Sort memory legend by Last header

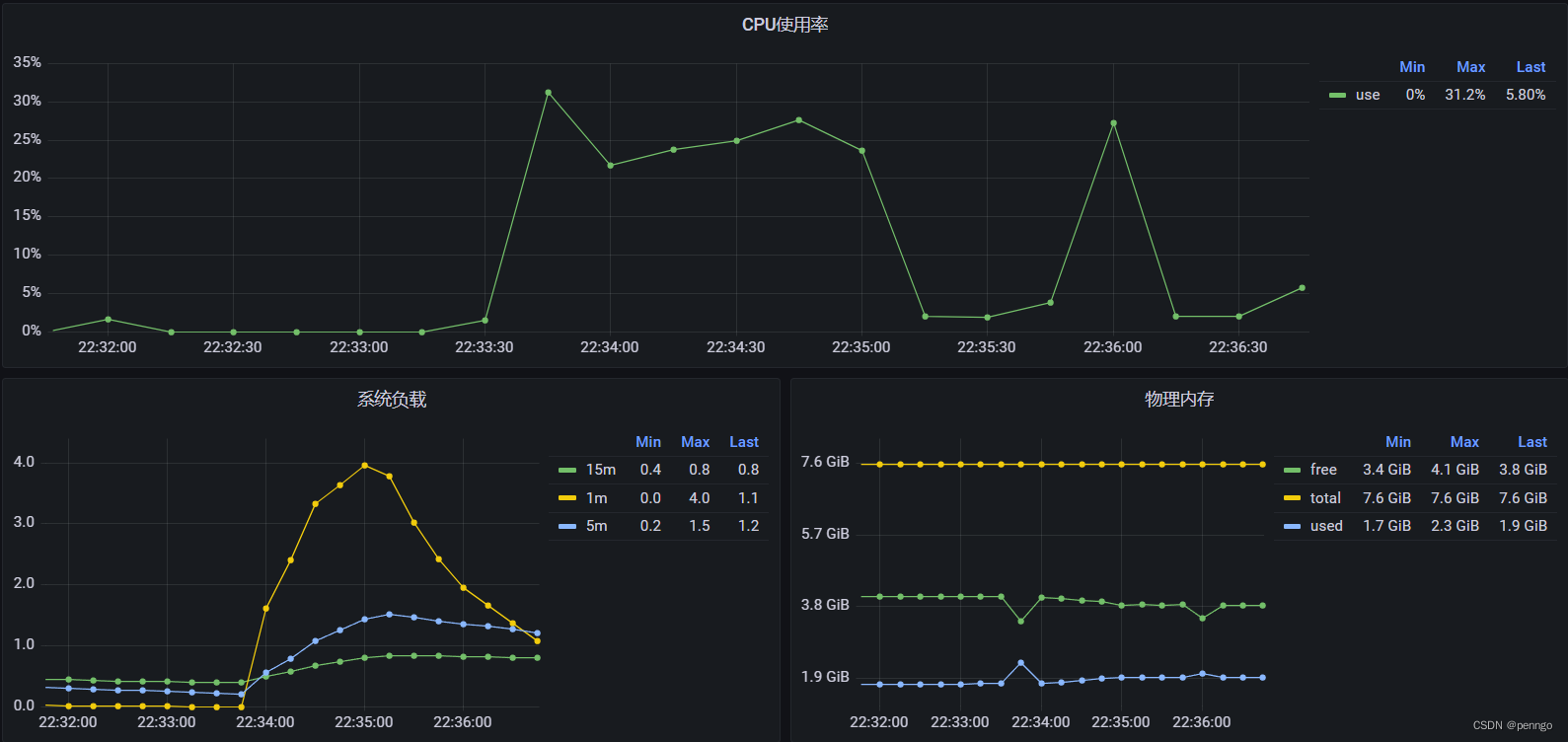tap(1532, 442)
